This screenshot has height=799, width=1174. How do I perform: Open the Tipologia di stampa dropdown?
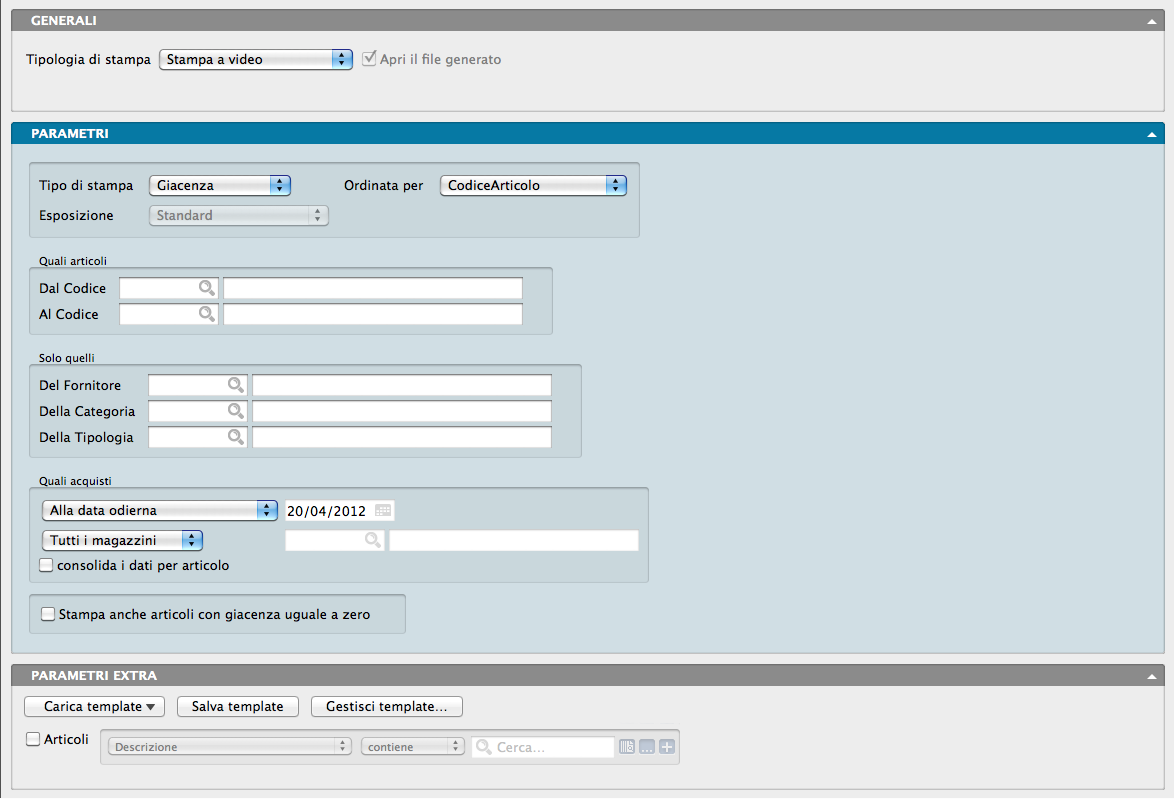coord(255,60)
